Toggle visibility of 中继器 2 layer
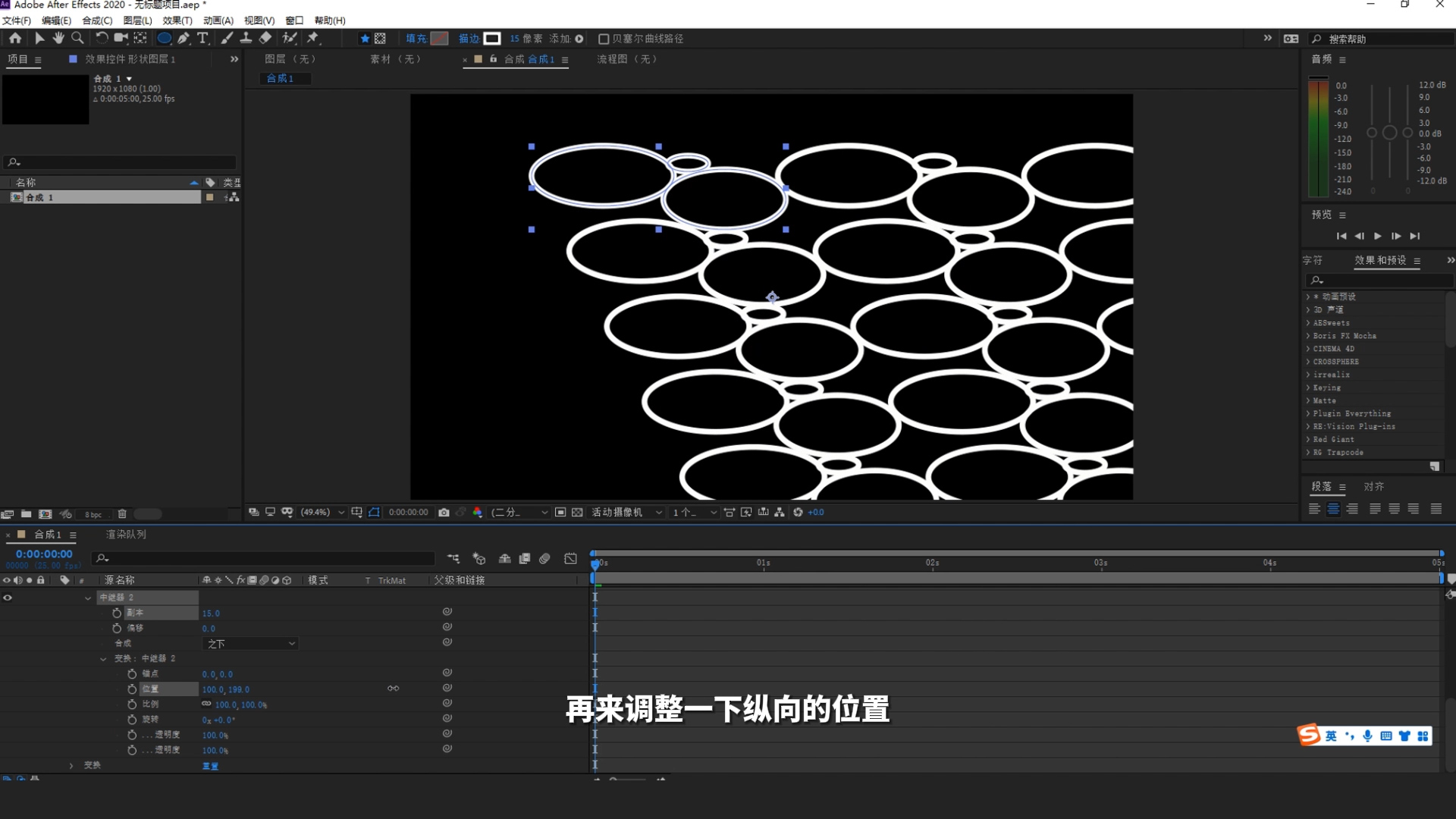1456x819 pixels. tap(8, 598)
